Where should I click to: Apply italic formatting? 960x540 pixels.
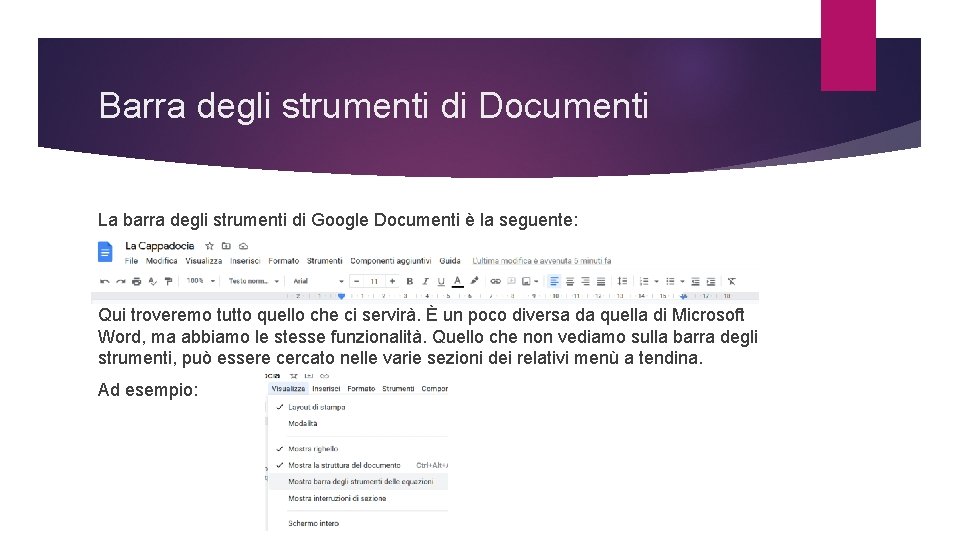(x=426, y=282)
